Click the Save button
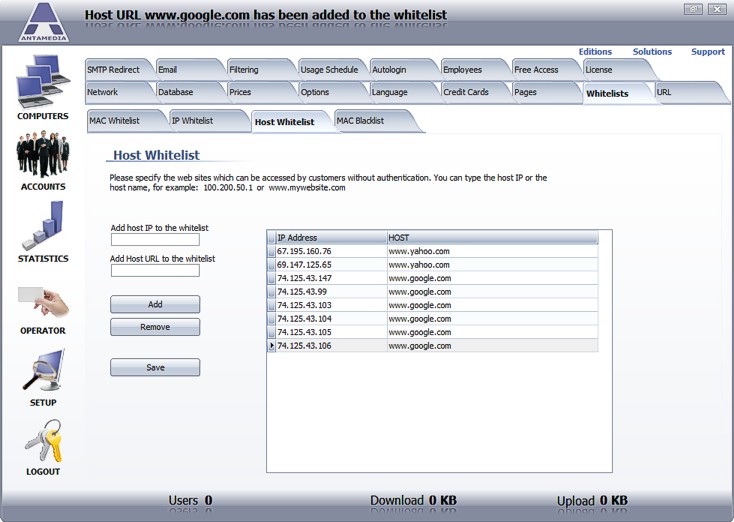Viewport: 734px width, 522px height. coord(155,368)
